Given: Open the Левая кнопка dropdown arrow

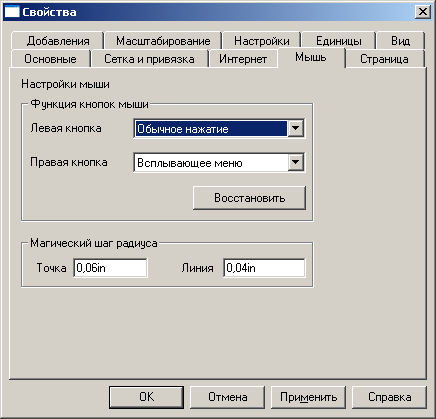Looking at the screenshot, I should pyautogui.click(x=295, y=128).
